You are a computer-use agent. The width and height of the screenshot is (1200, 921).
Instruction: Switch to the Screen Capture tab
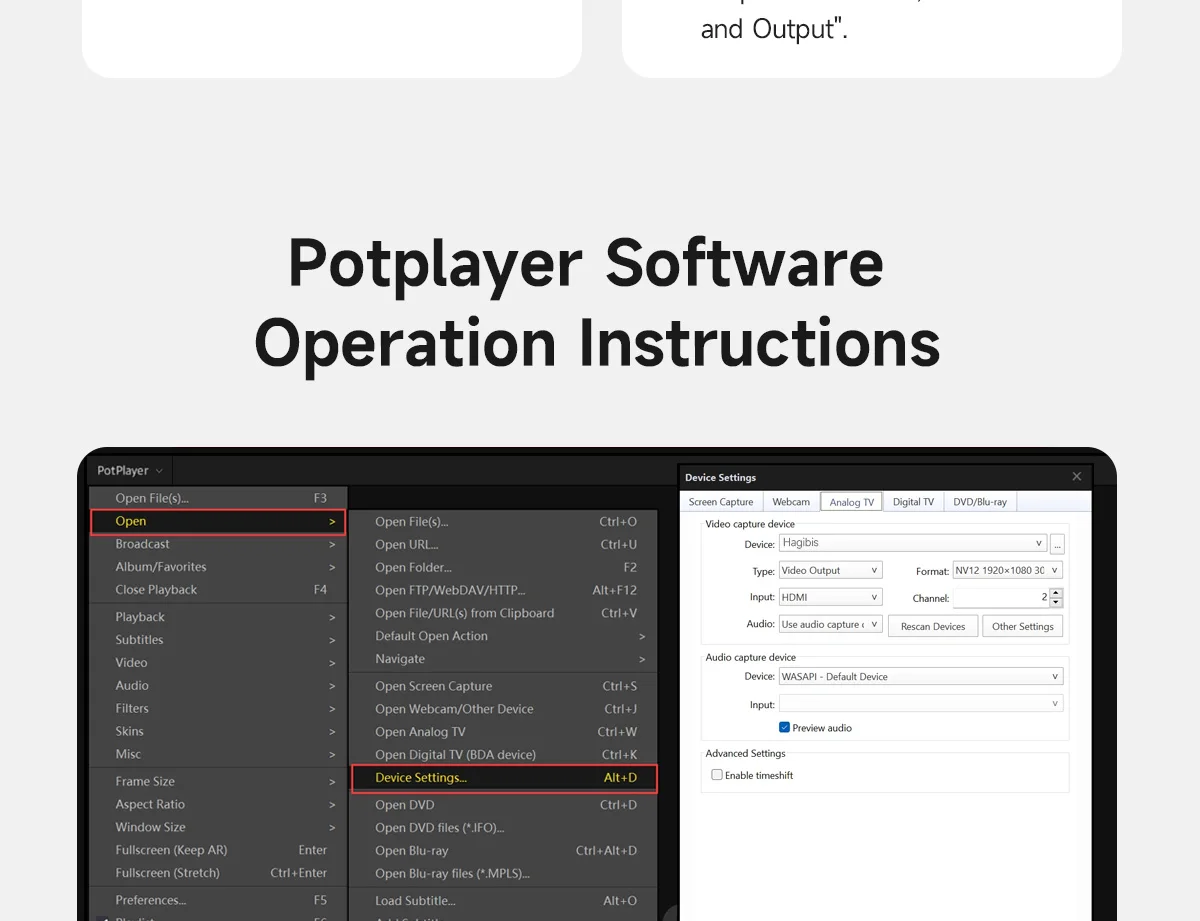pos(721,502)
